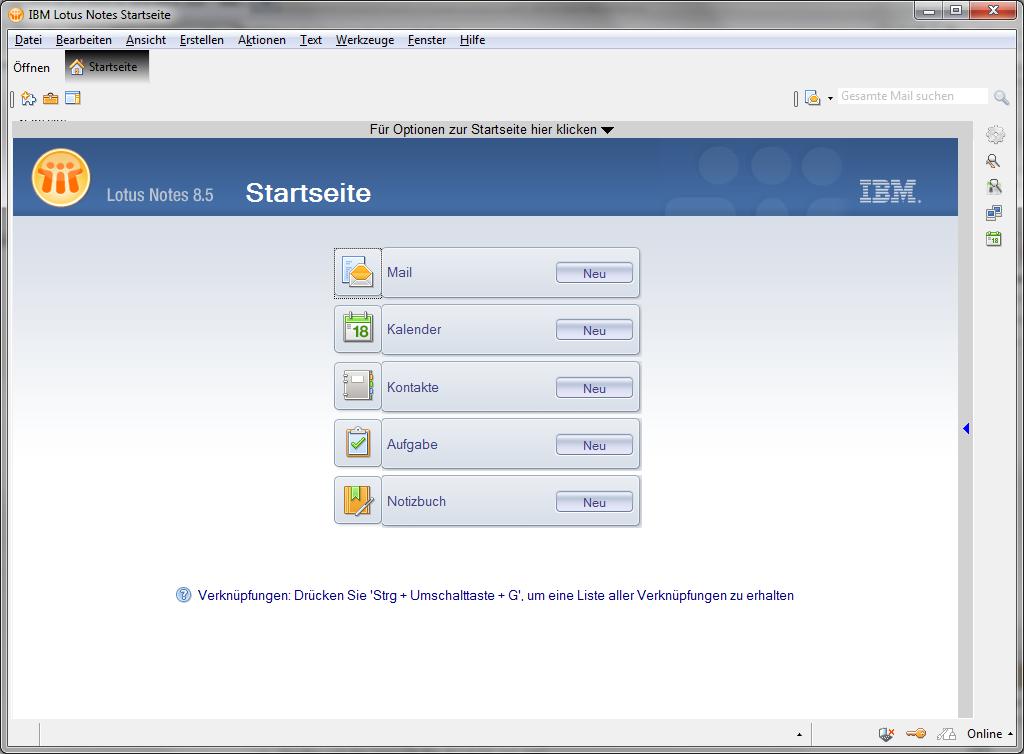Open the Werkzeuge menu

click(x=364, y=40)
